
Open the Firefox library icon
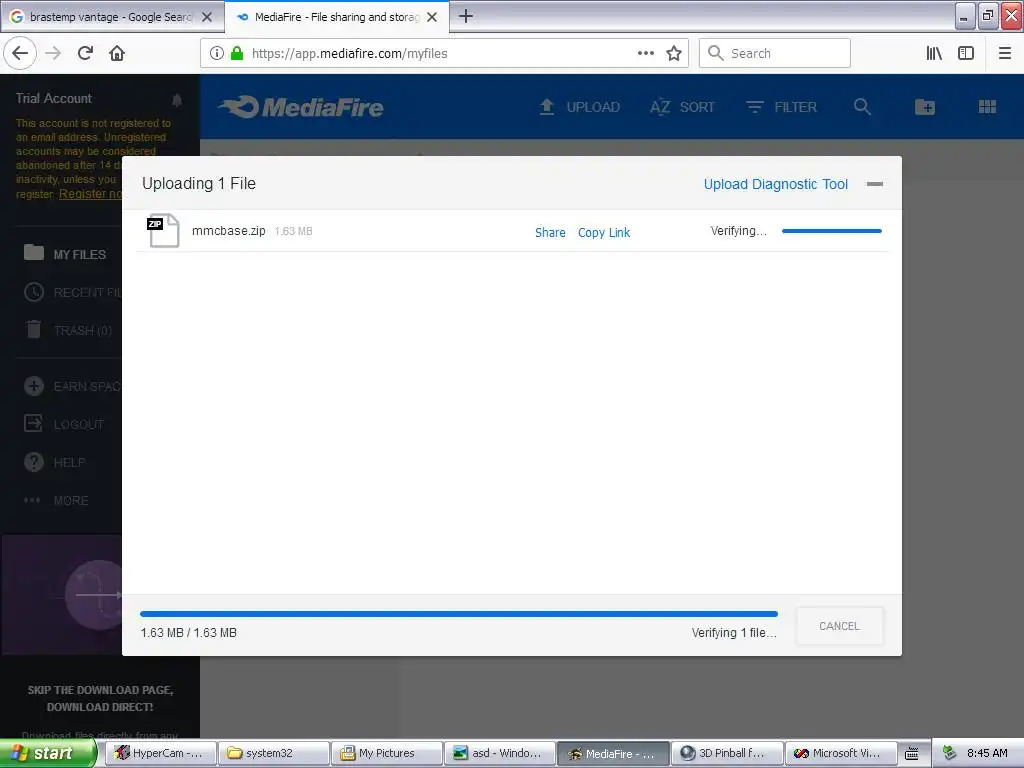(x=934, y=53)
